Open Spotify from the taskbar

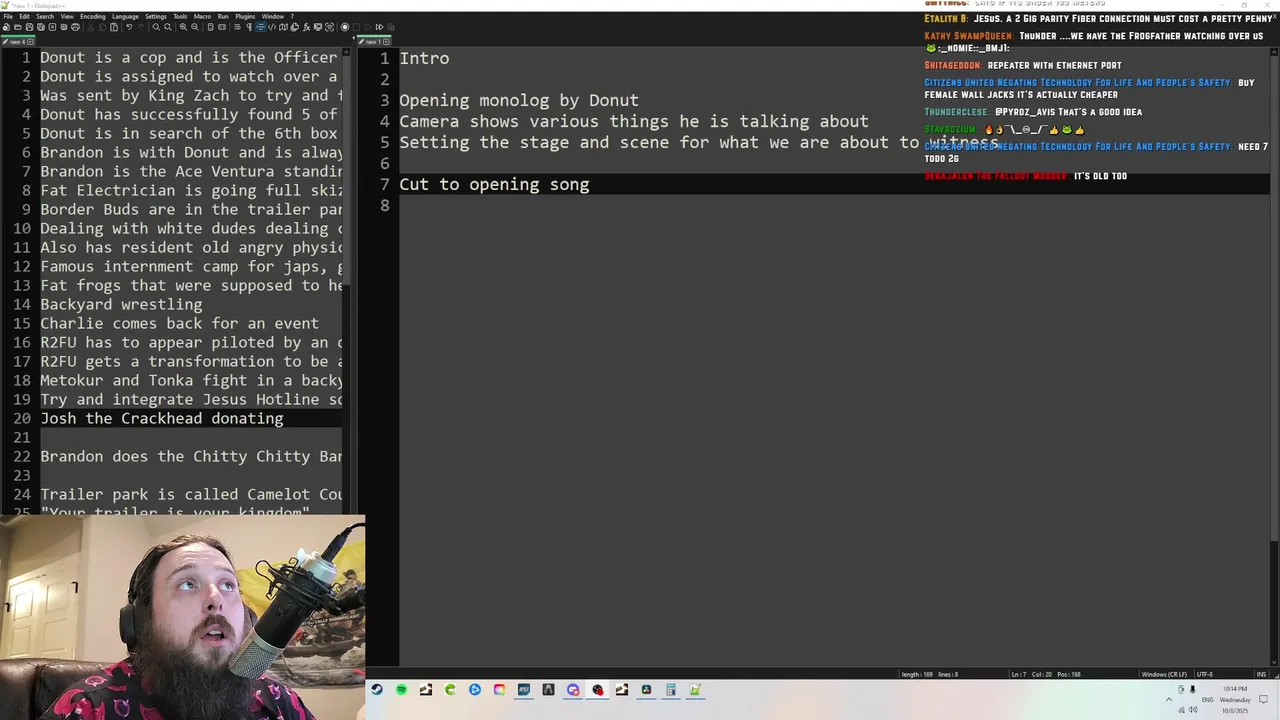coord(401,690)
